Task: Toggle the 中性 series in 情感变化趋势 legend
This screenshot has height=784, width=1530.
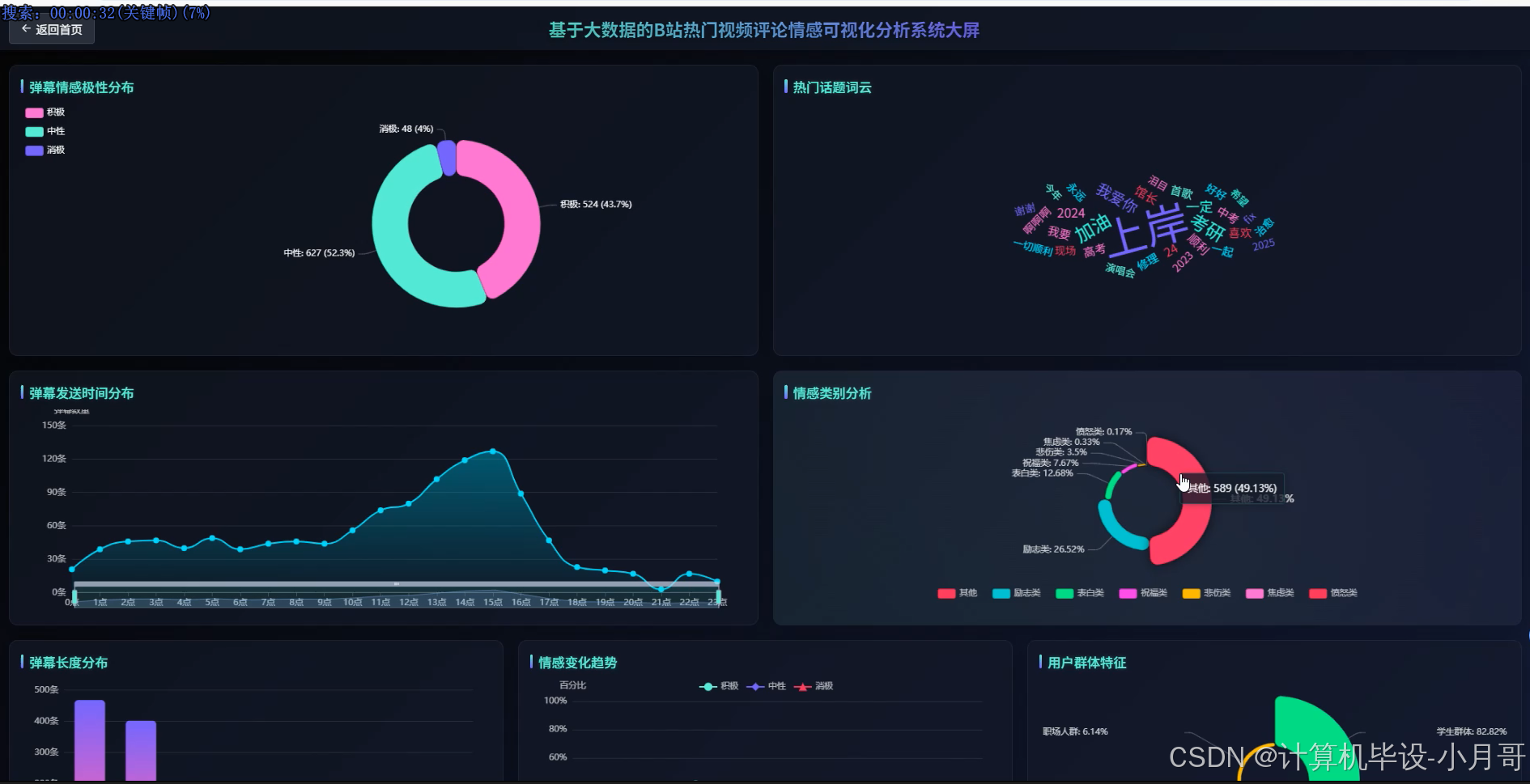Action: [766, 686]
